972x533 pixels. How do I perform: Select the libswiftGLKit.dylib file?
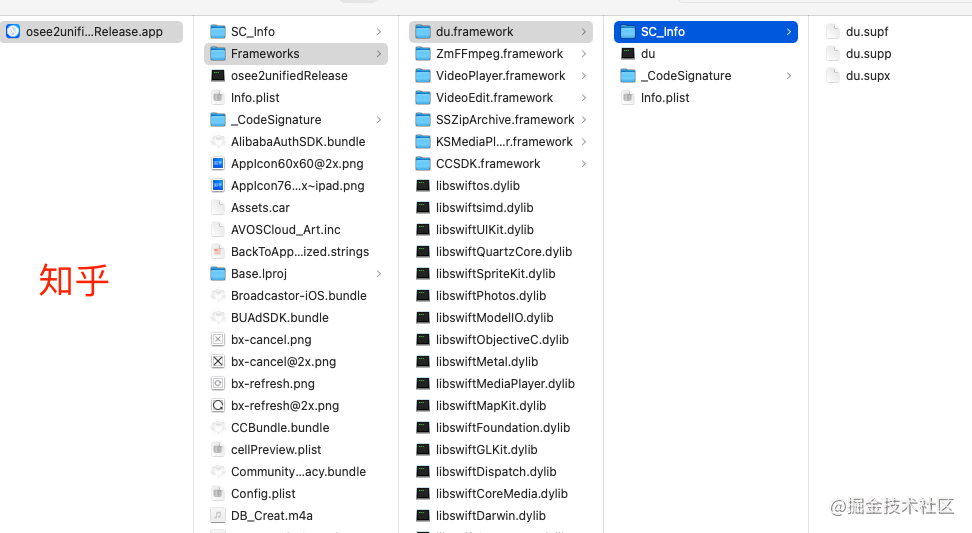click(501, 449)
